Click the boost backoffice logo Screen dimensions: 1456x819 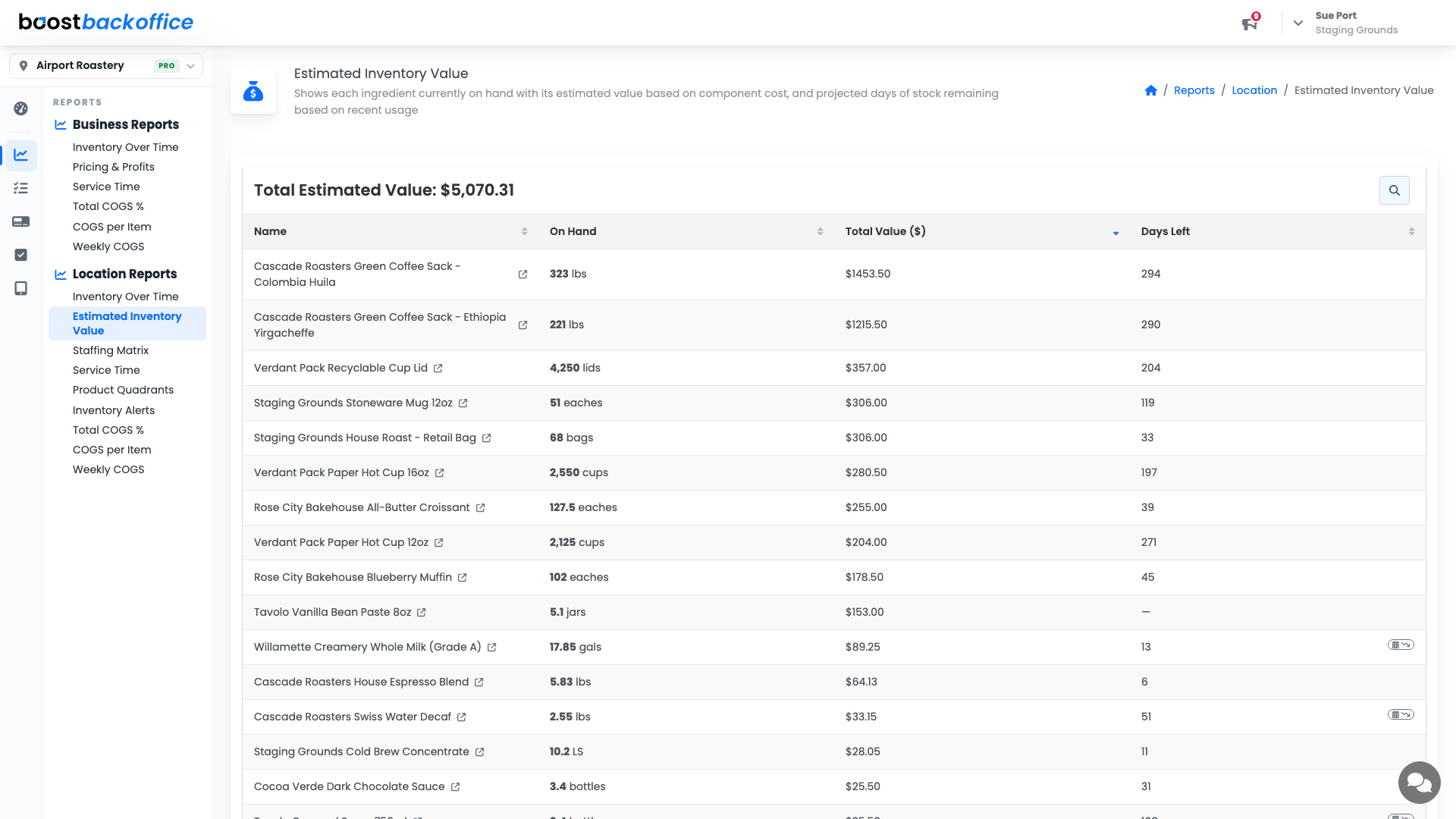pyautogui.click(x=106, y=22)
